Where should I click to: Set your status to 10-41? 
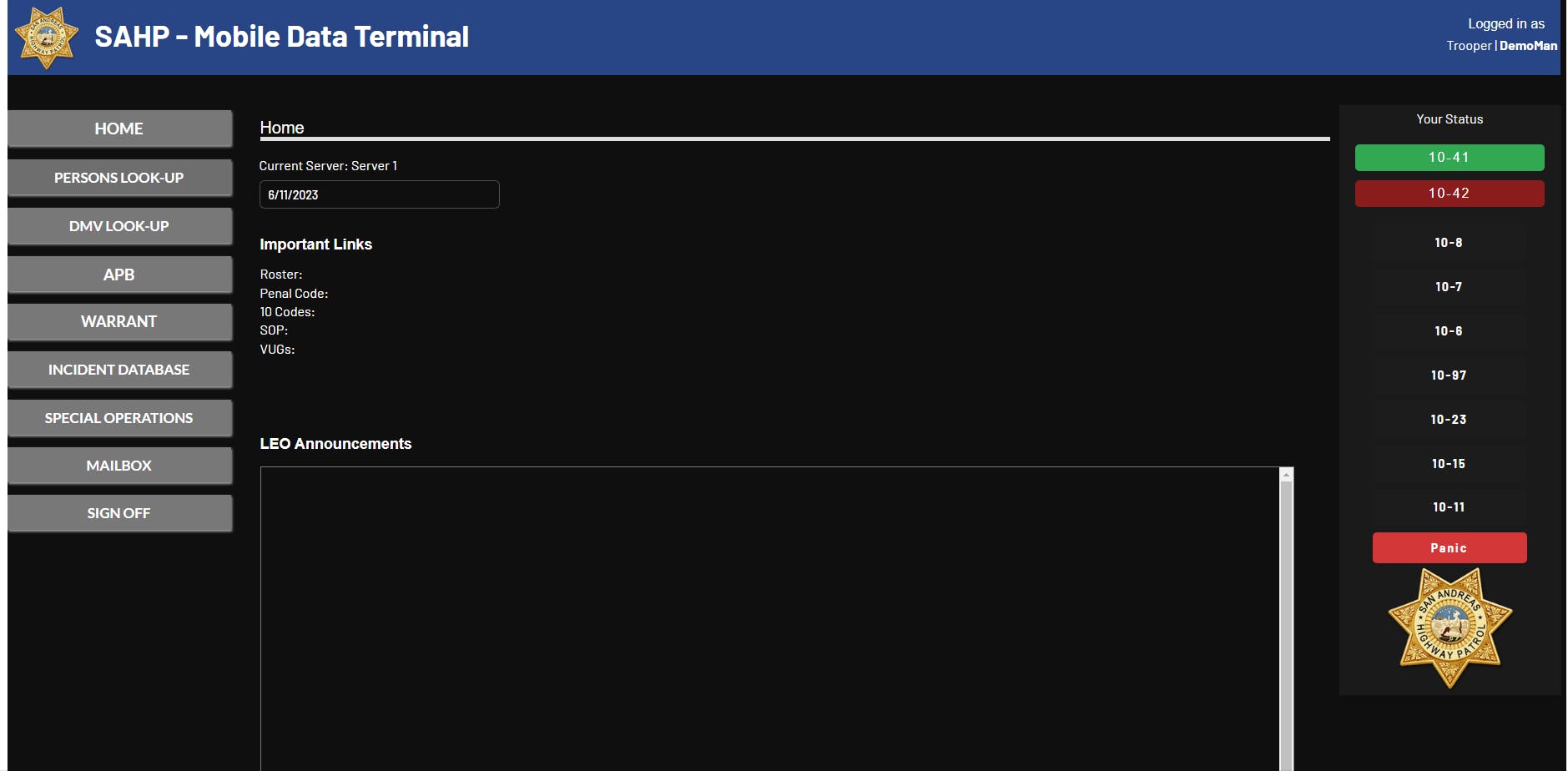(1450, 157)
